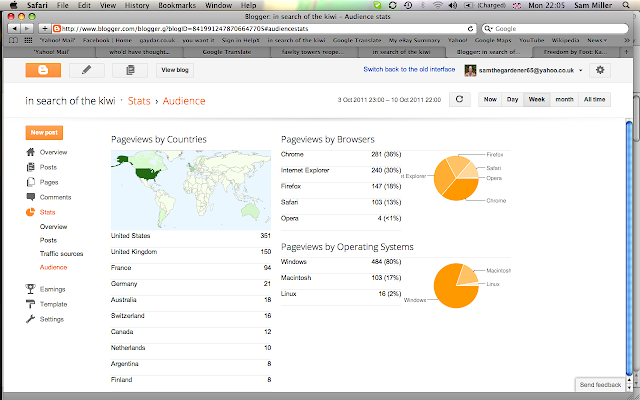640x400 pixels.
Task: Click the stats refresh icon button
Action: tap(460, 99)
